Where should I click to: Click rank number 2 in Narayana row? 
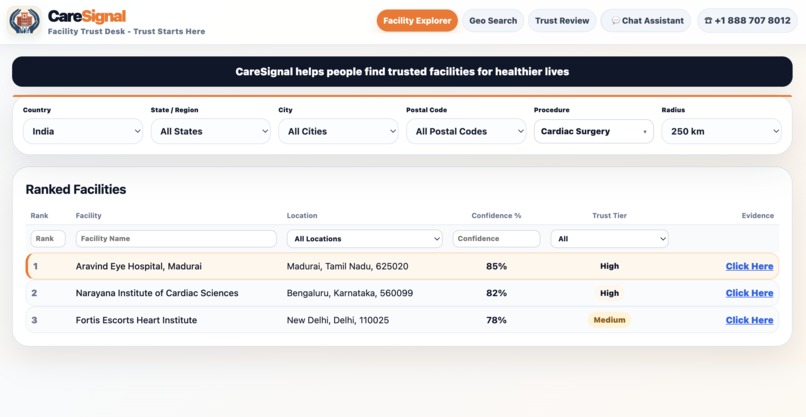click(34, 293)
